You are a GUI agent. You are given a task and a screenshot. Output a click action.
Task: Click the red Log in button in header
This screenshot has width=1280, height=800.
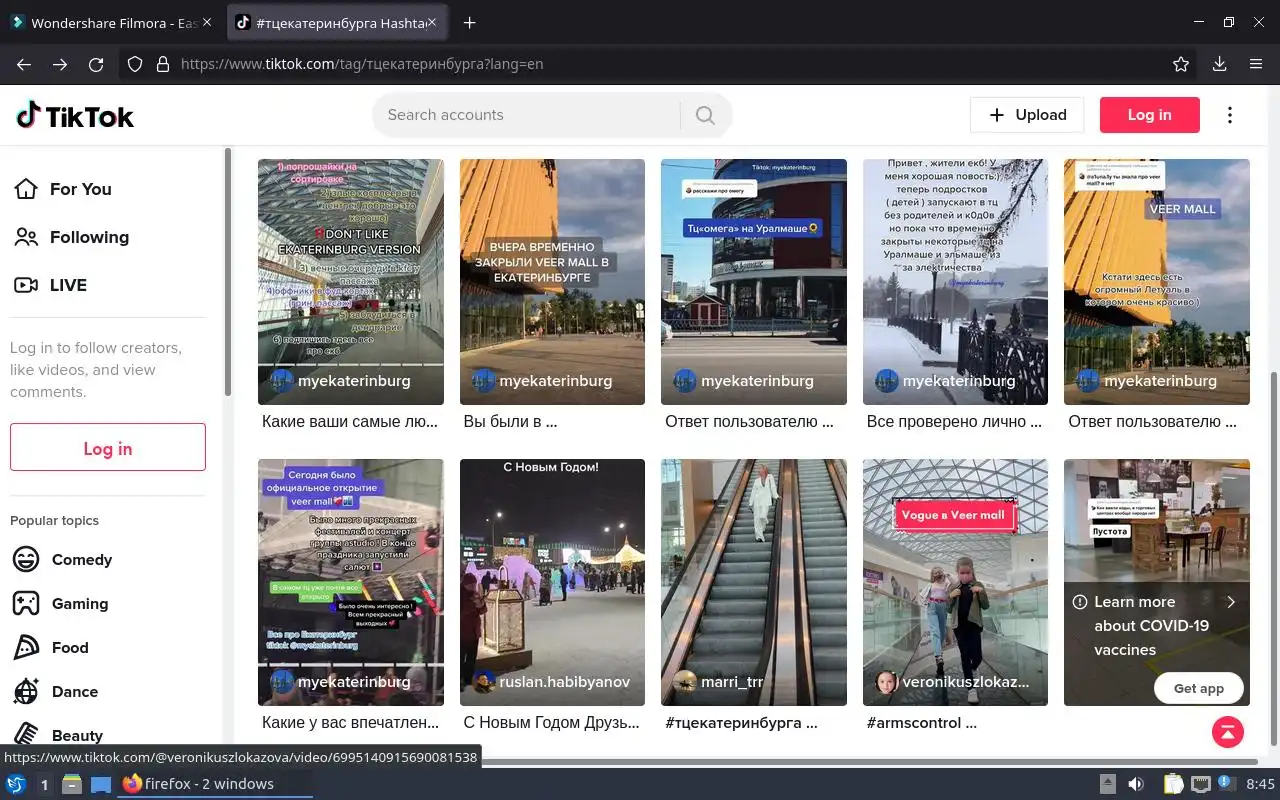click(x=1149, y=115)
